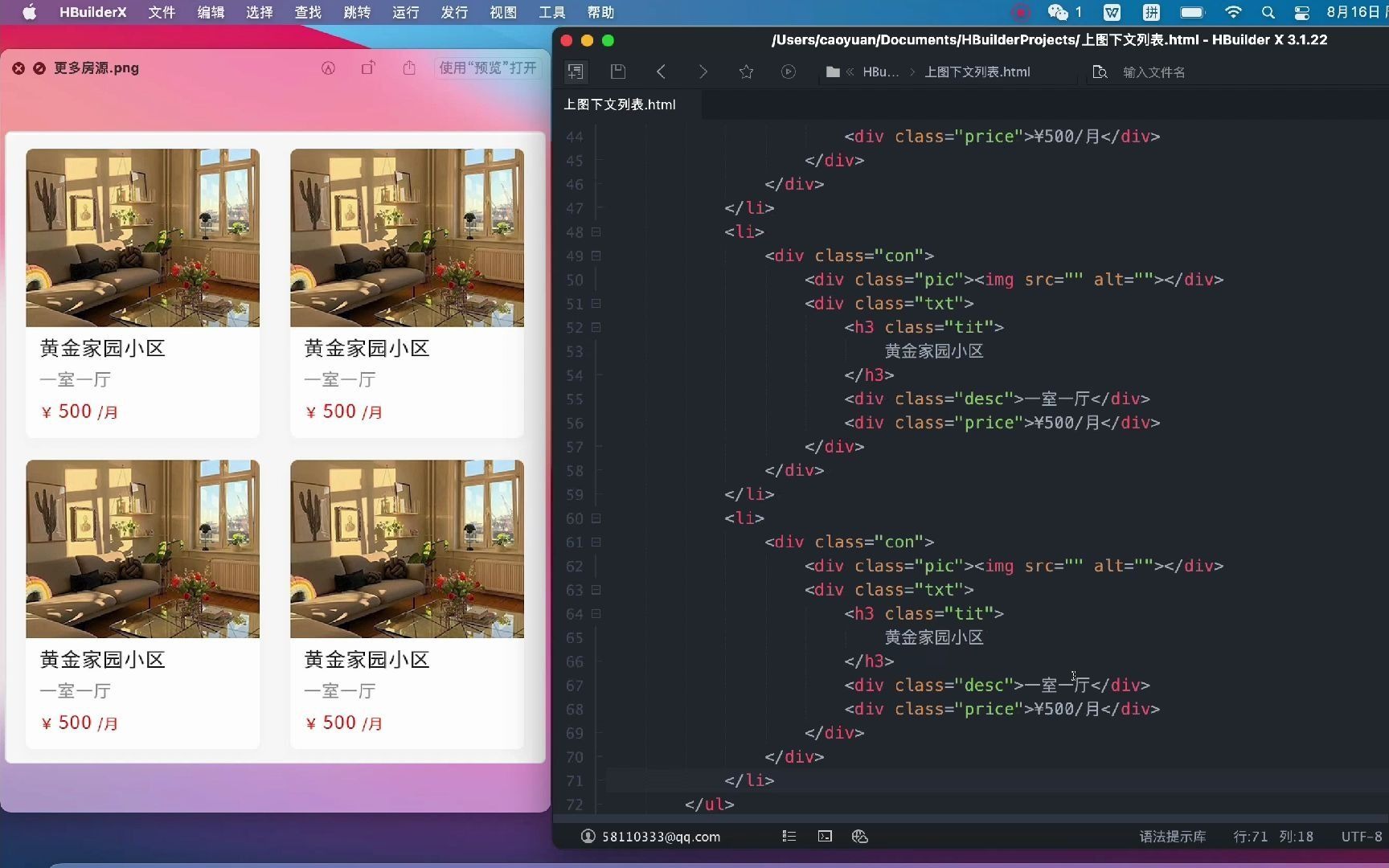1389x868 pixels.
Task: Click the UTF-8 encoding indicator
Action: [x=1362, y=837]
